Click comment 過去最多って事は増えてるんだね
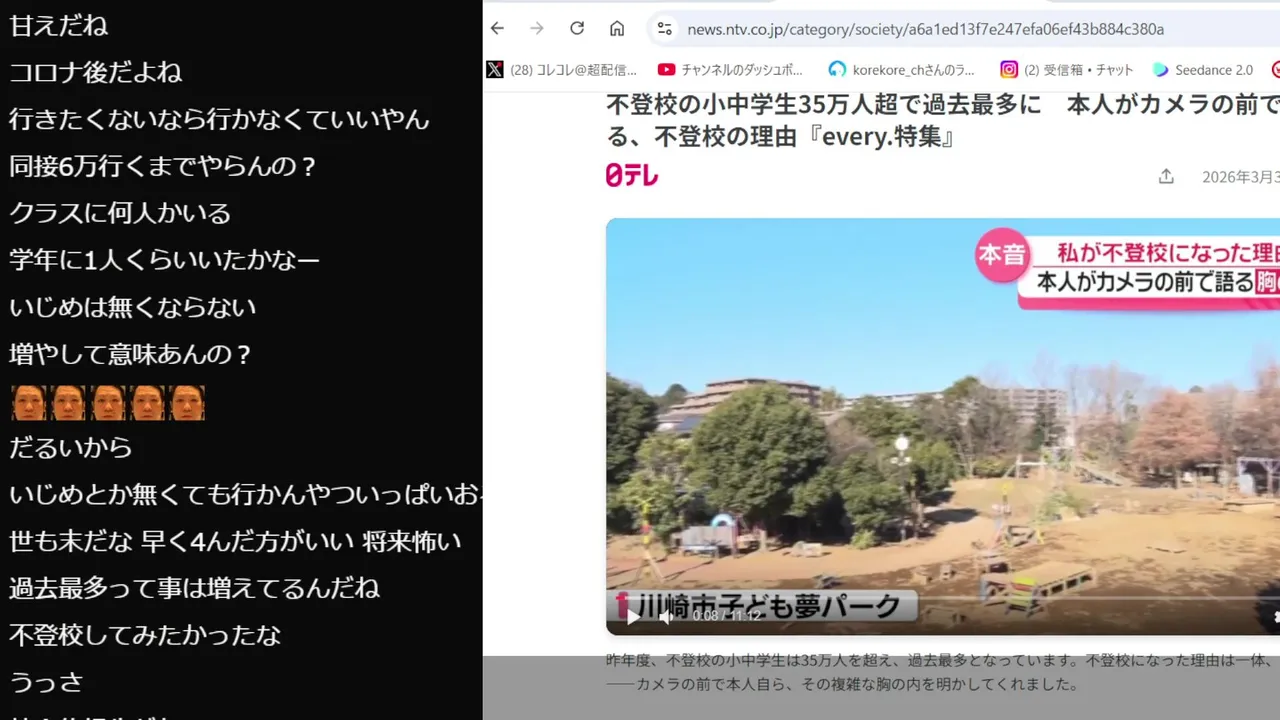Viewport: 1280px width, 720px height. [194, 588]
